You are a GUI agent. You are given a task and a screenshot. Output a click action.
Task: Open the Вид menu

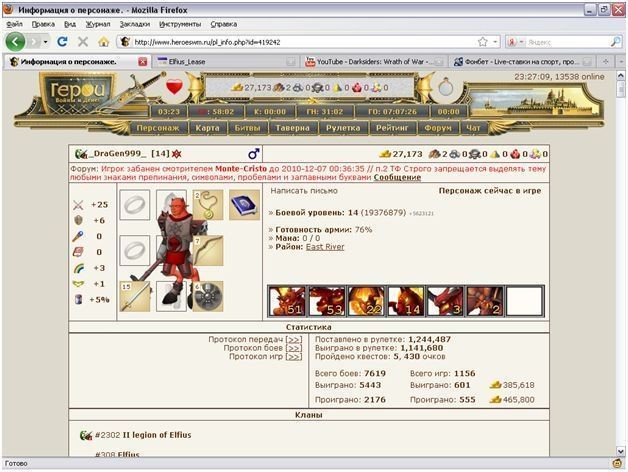tap(70, 24)
